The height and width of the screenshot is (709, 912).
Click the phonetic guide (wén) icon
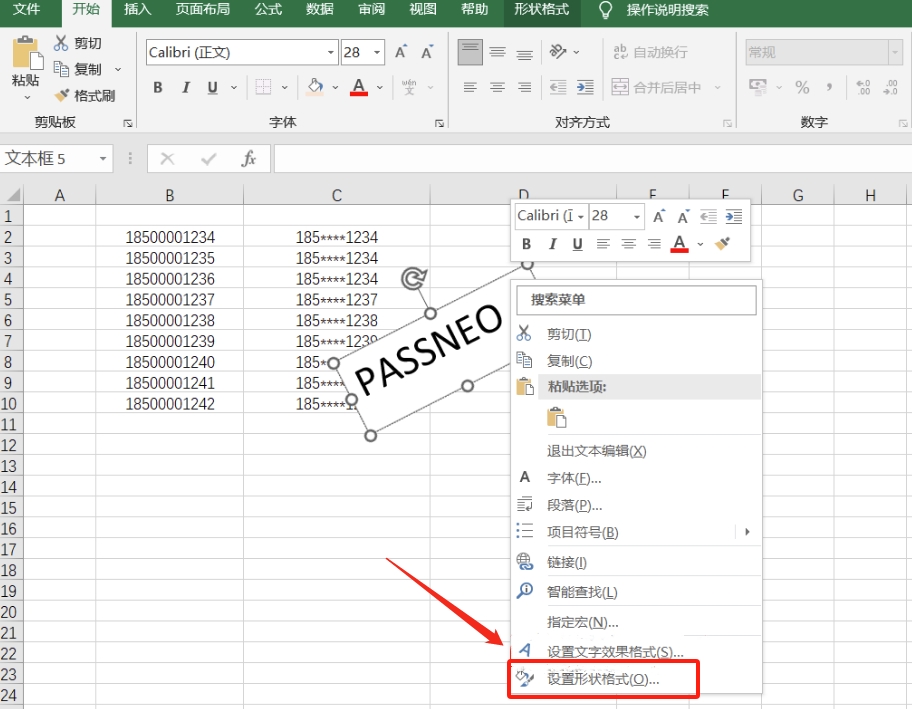point(409,87)
